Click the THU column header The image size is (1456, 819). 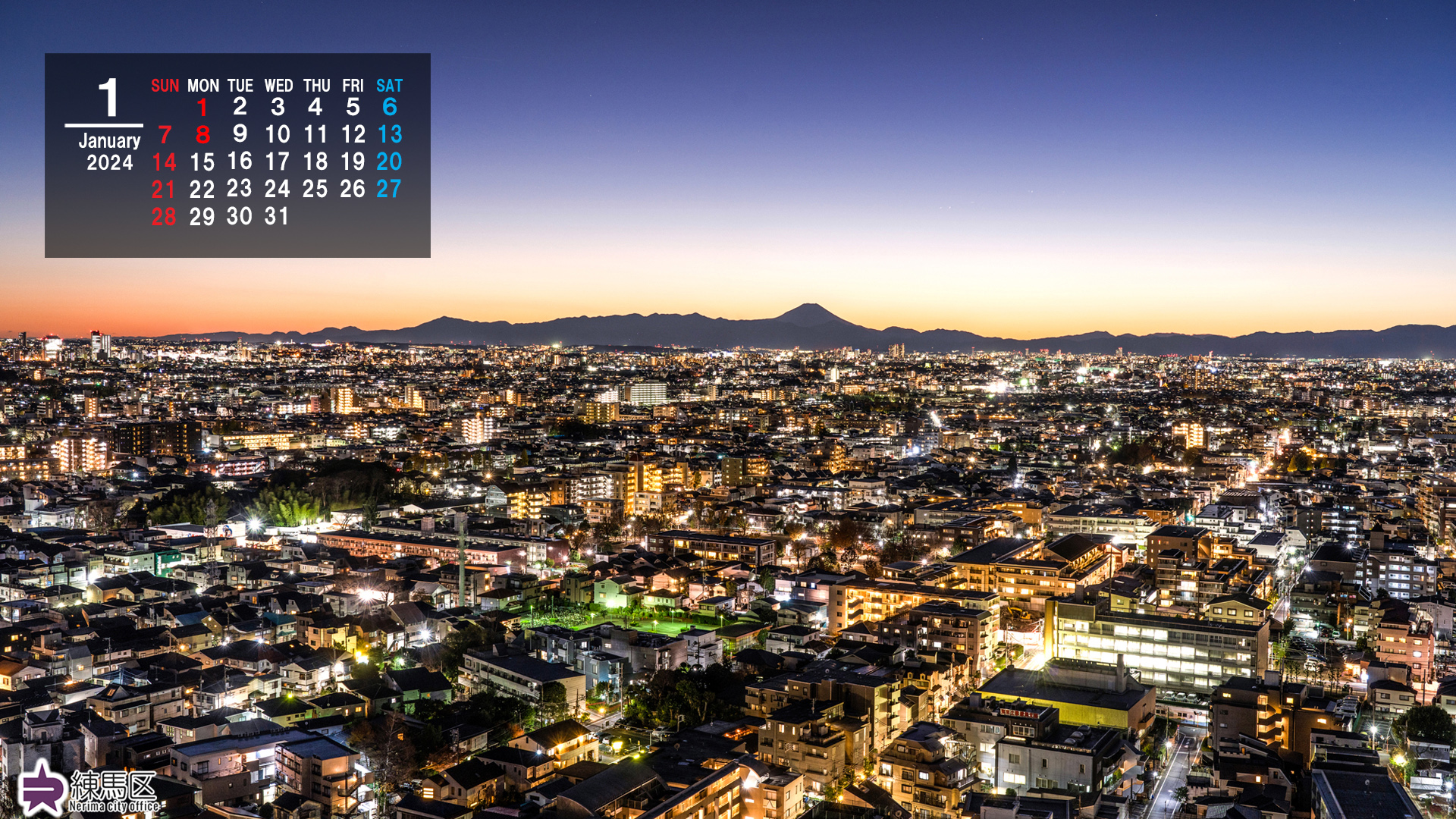pyautogui.click(x=316, y=86)
